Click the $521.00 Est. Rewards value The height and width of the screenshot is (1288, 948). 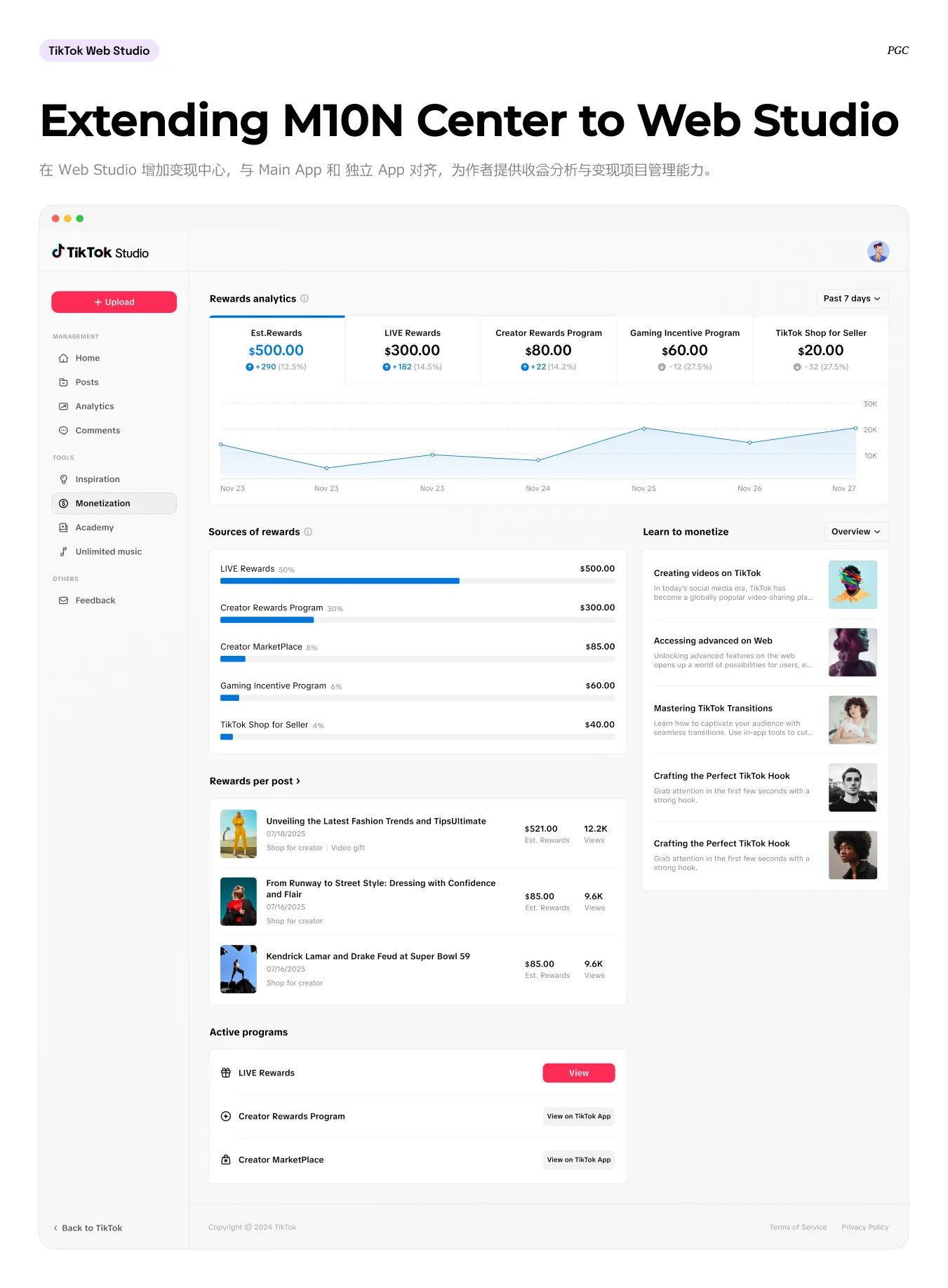pyautogui.click(x=541, y=829)
